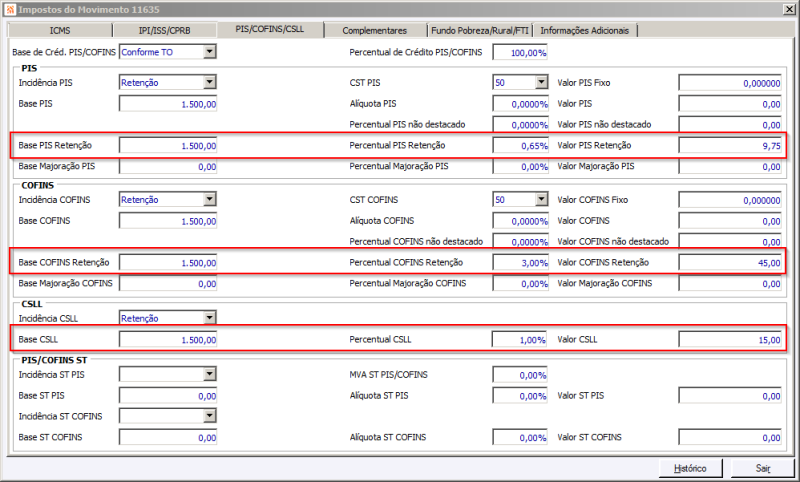Click the Valor COFINS field
Viewport: 800px width, 482px height.
click(730, 221)
